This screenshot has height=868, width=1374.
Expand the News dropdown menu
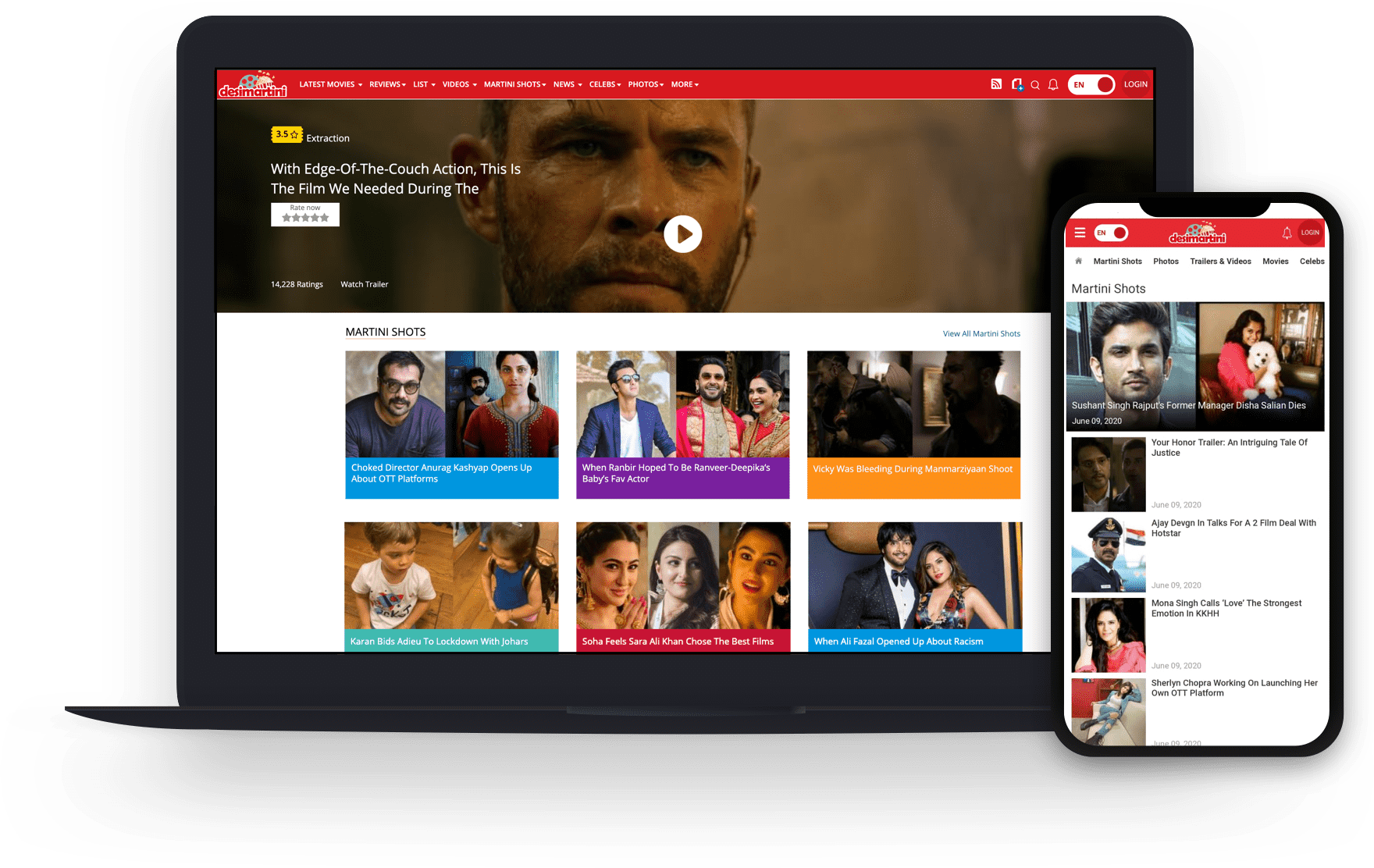568,84
